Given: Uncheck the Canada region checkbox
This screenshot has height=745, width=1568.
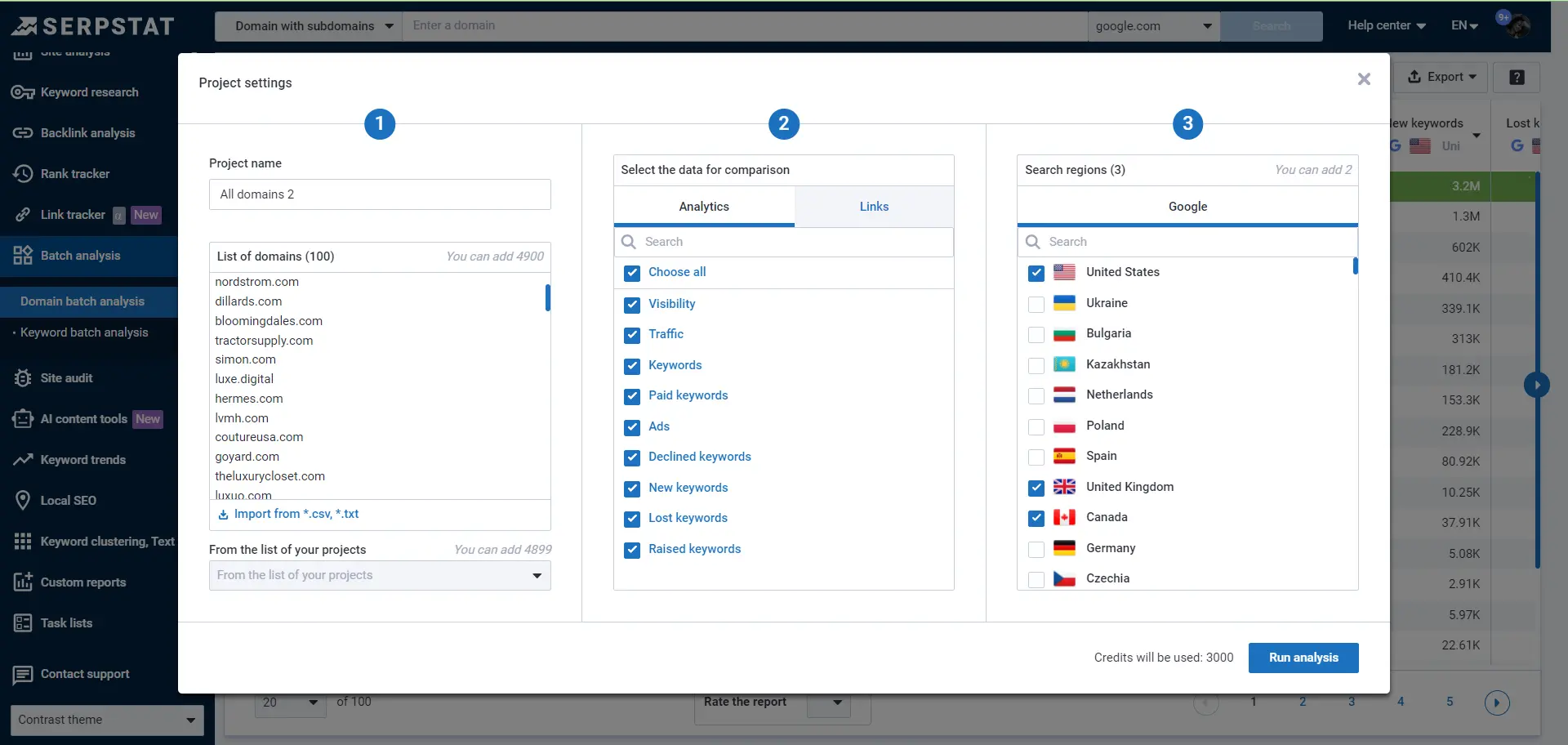Looking at the screenshot, I should click(x=1036, y=518).
